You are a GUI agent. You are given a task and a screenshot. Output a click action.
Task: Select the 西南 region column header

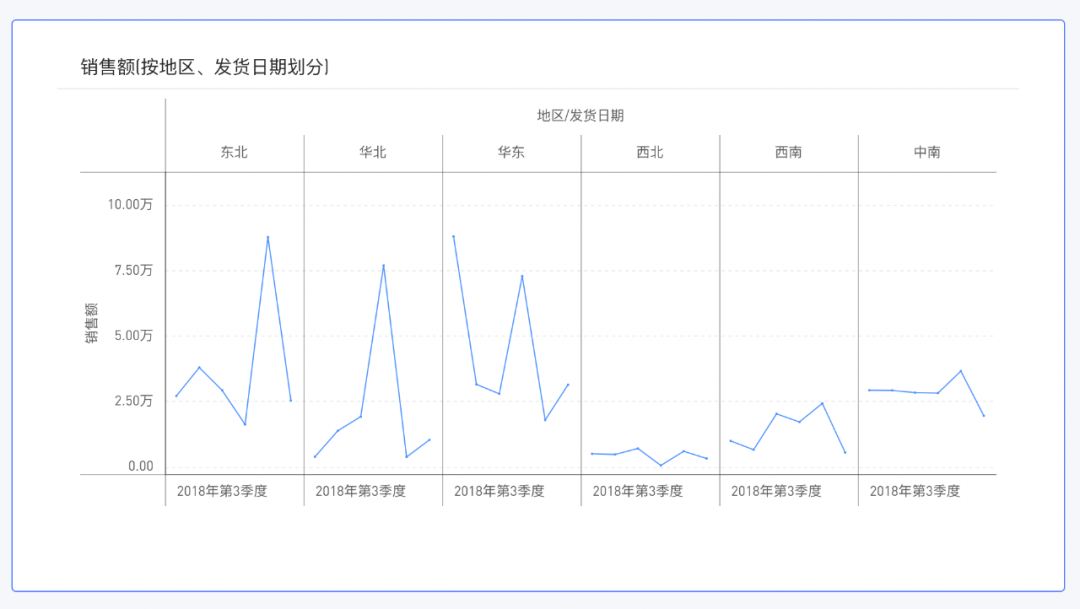point(788,153)
